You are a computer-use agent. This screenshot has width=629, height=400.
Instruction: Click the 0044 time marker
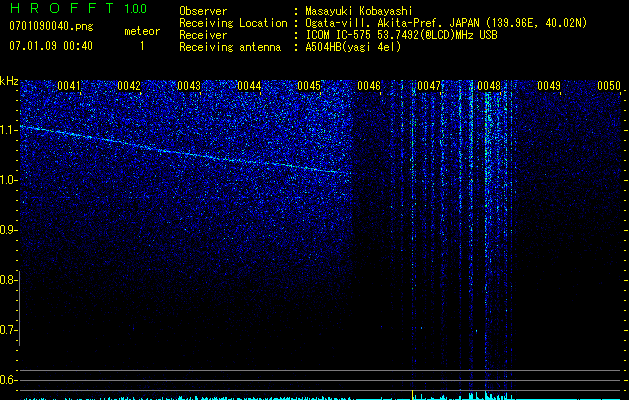(249, 86)
